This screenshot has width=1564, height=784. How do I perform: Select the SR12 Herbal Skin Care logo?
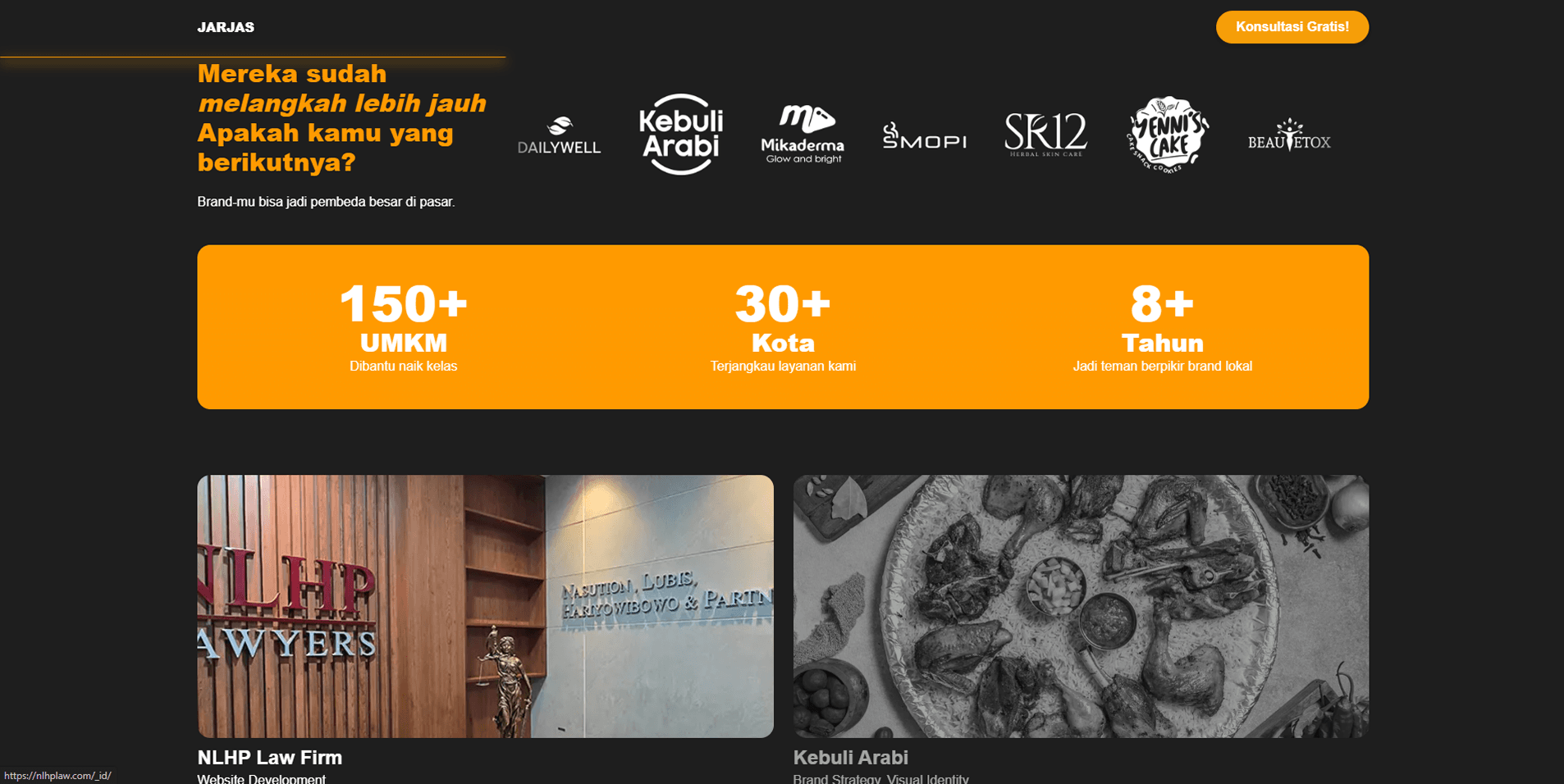click(x=1045, y=134)
